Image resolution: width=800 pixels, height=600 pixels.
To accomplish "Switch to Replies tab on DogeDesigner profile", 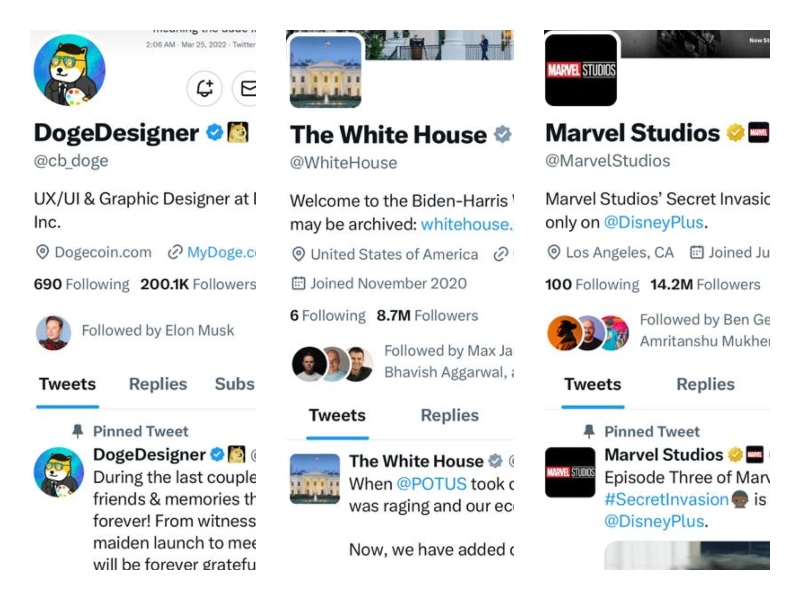I will point(158,384).
